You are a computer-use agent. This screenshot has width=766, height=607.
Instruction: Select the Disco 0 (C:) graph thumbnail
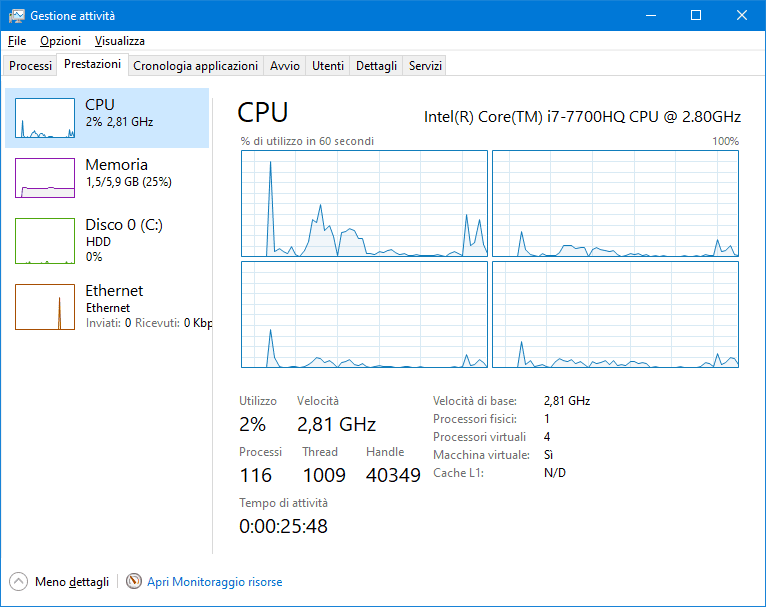45,241
